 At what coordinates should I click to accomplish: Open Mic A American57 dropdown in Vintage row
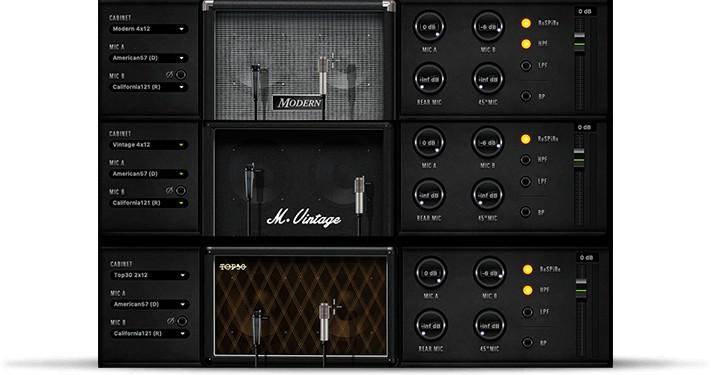148,174
